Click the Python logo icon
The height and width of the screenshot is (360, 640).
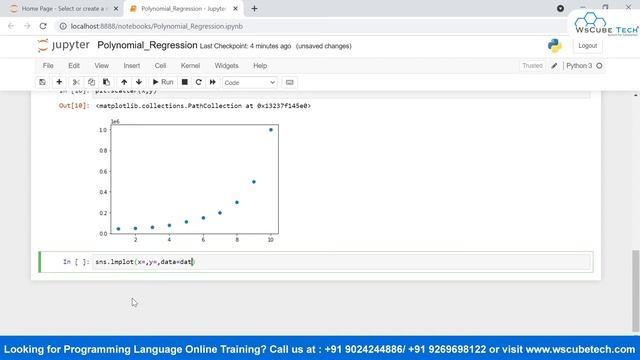pyautogui.click(x=555, y=46)
